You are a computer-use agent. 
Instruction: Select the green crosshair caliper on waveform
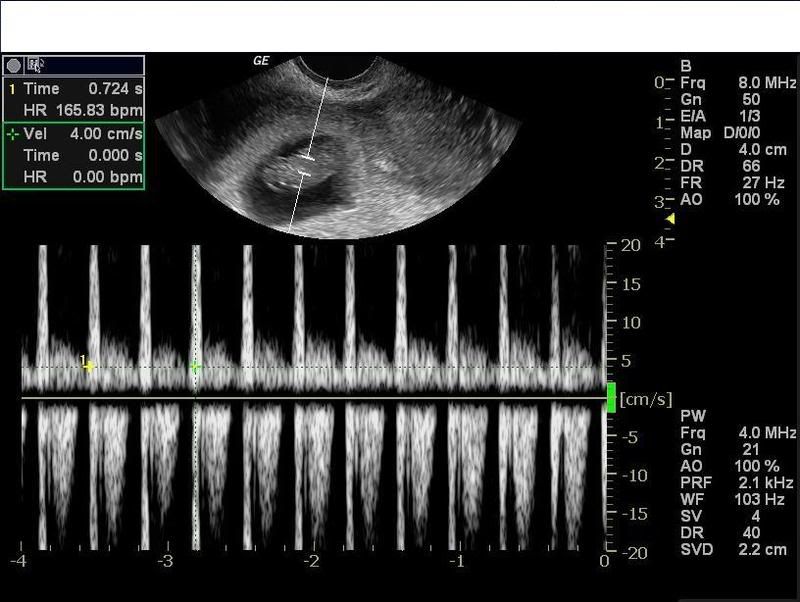[195, 368]
